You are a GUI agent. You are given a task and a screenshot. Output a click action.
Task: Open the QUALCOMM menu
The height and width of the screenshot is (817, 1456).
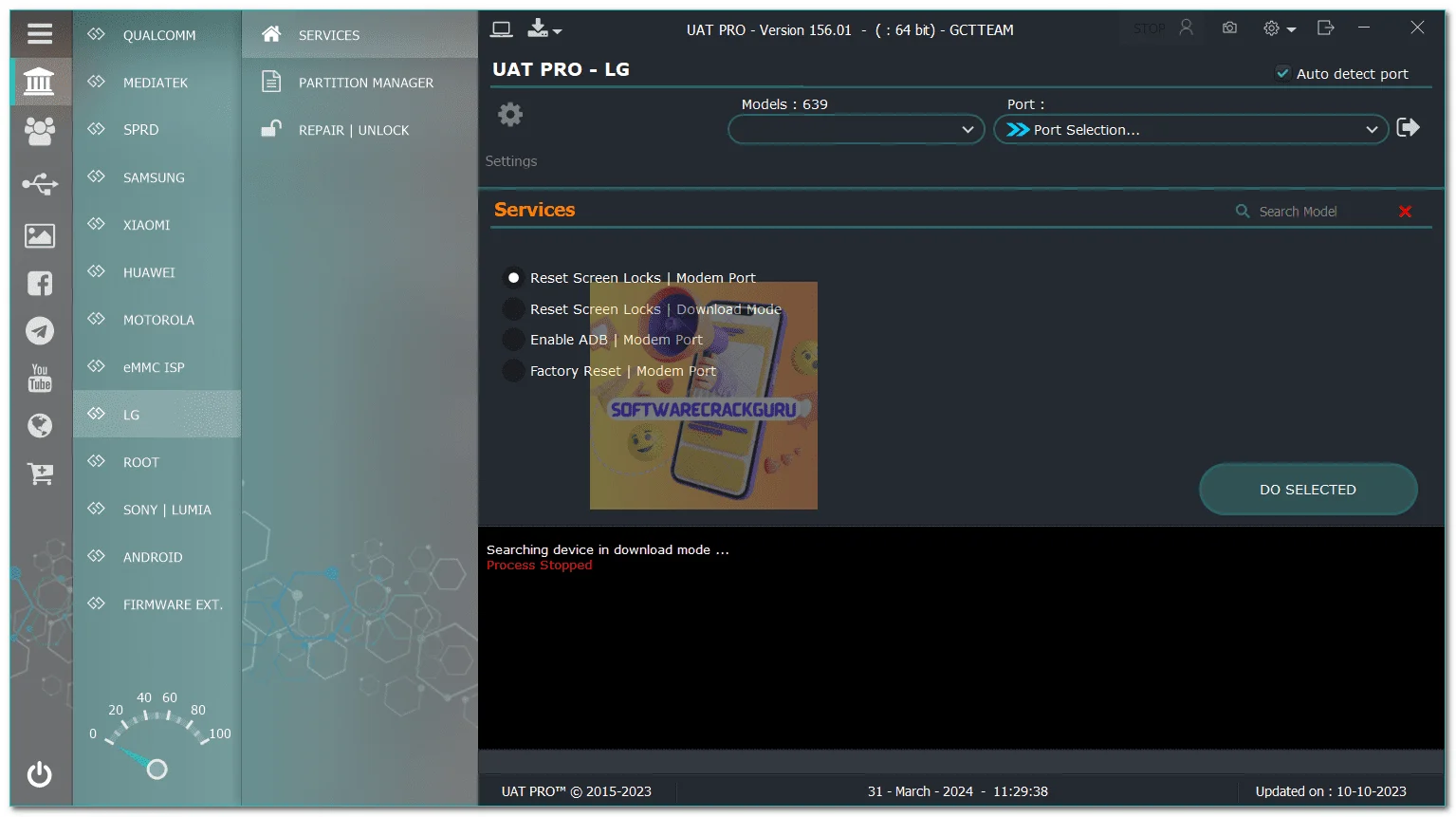157,35
